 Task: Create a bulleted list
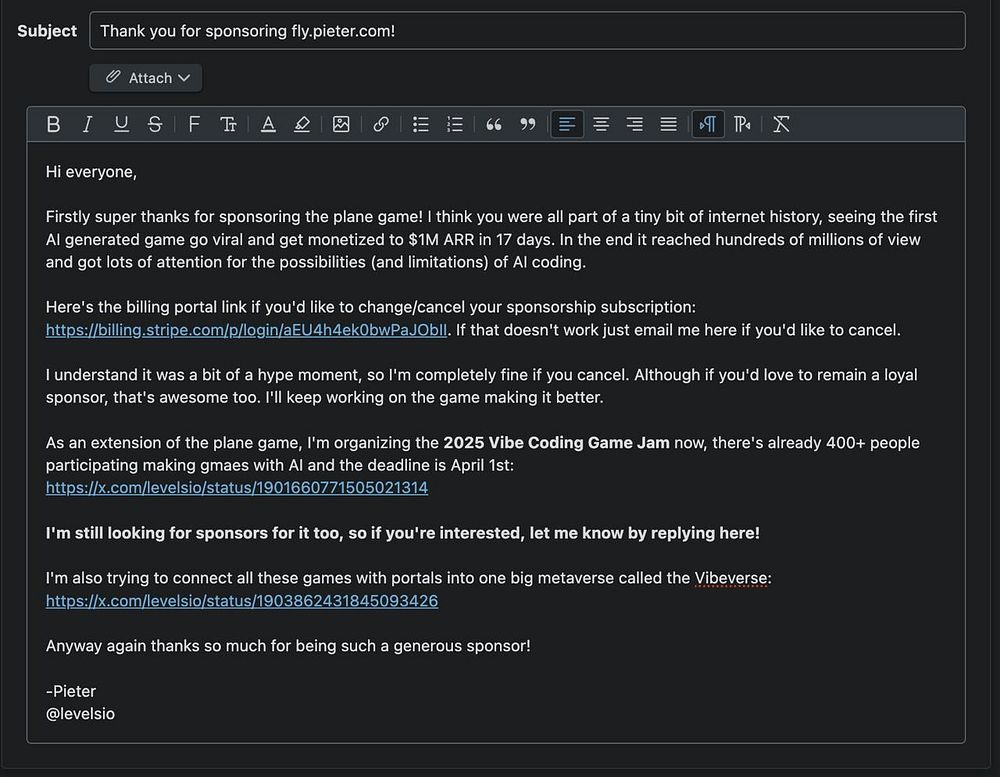click(x=420, y=124)
